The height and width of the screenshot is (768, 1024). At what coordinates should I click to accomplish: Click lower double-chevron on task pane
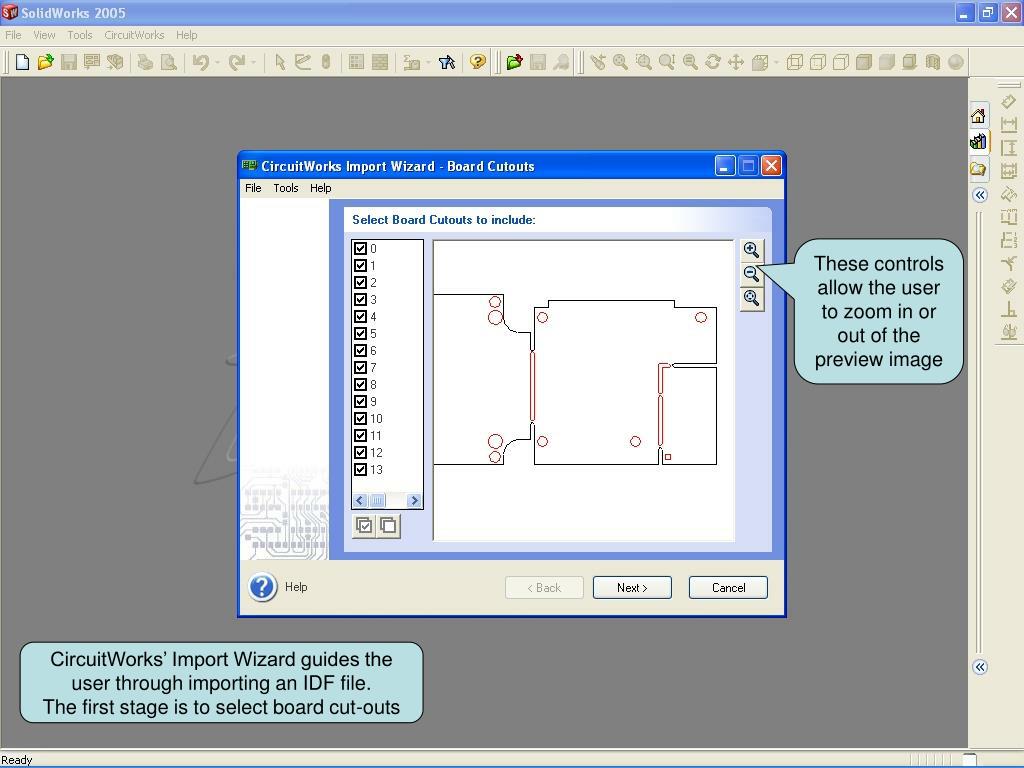(980, 667)
